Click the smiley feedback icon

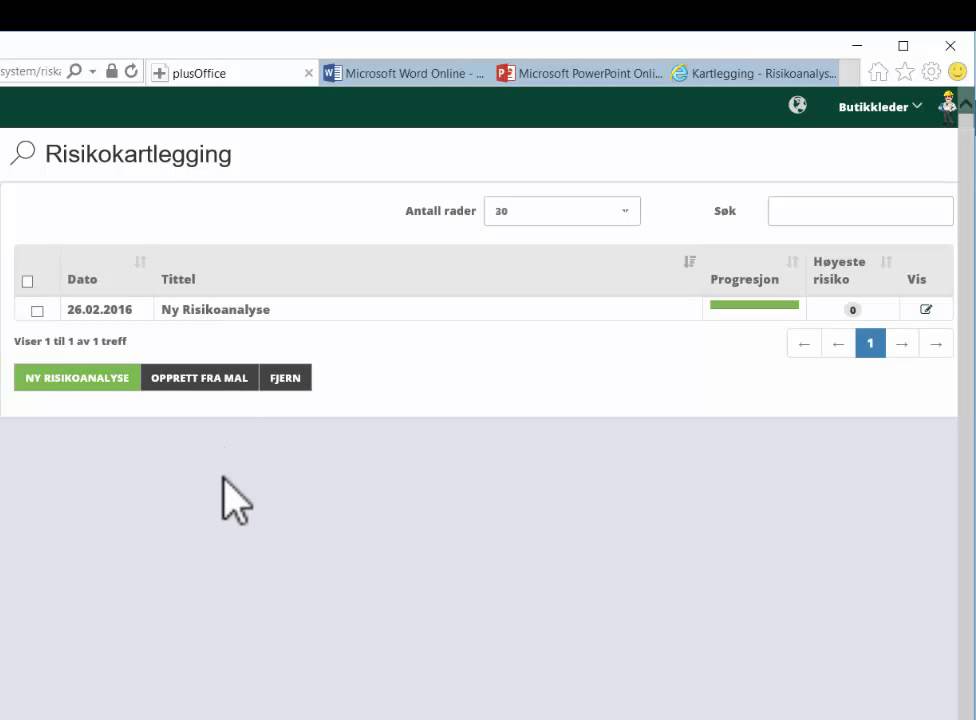tap(957, 72)
